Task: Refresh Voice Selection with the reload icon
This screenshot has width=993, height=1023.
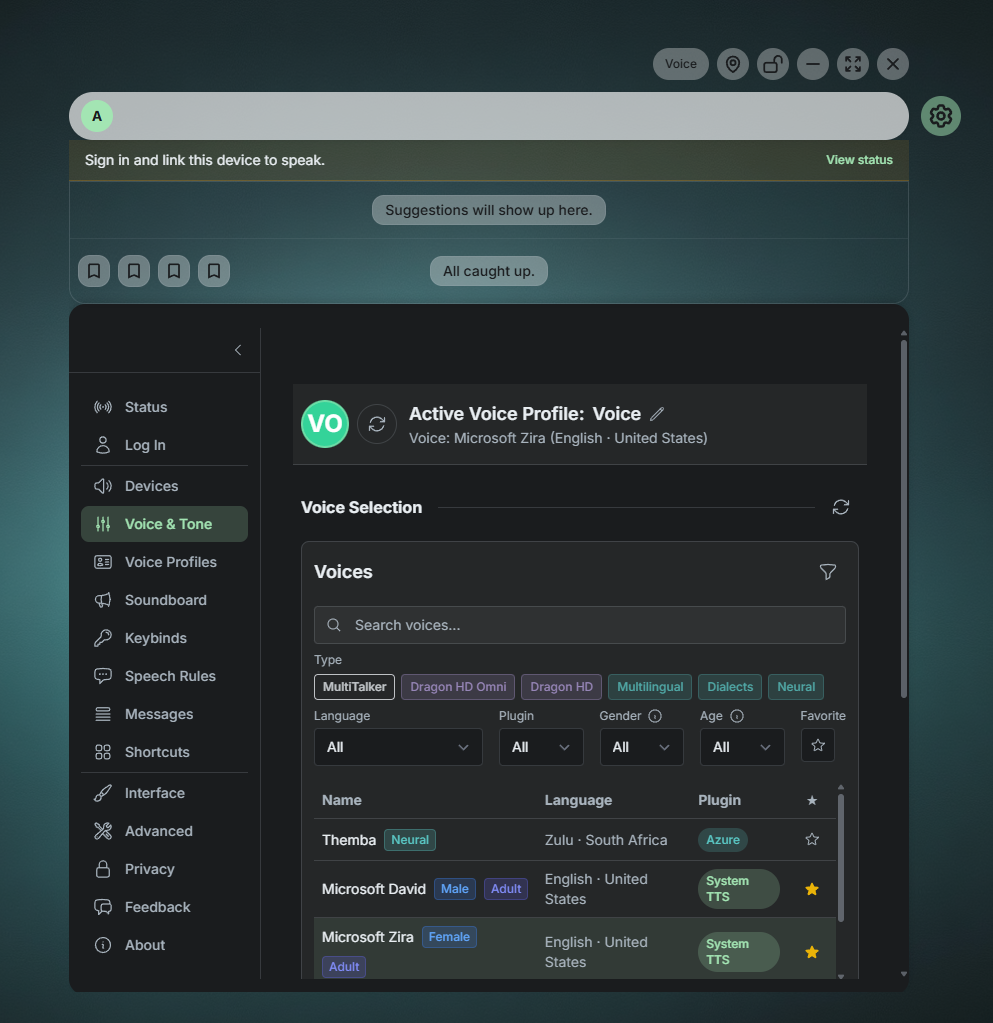Action: click(841, 507)
